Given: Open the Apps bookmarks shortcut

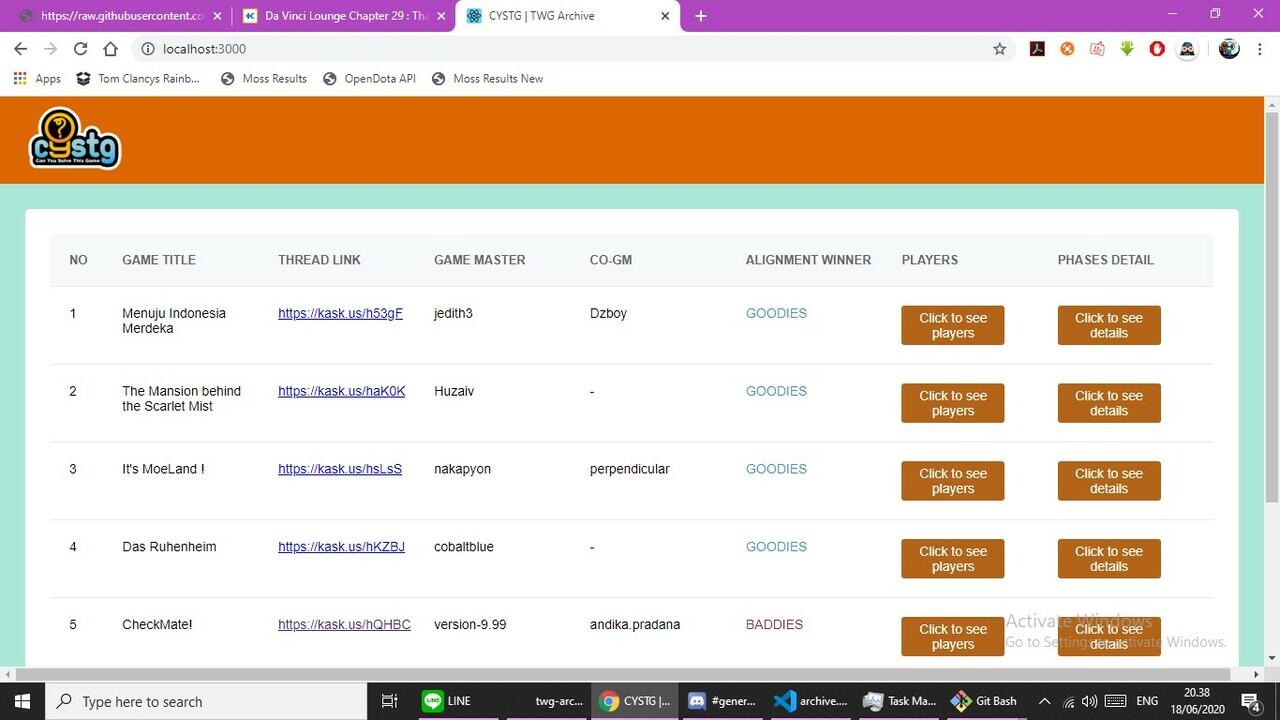Looking at the screenshot, I should coord(37,78).
